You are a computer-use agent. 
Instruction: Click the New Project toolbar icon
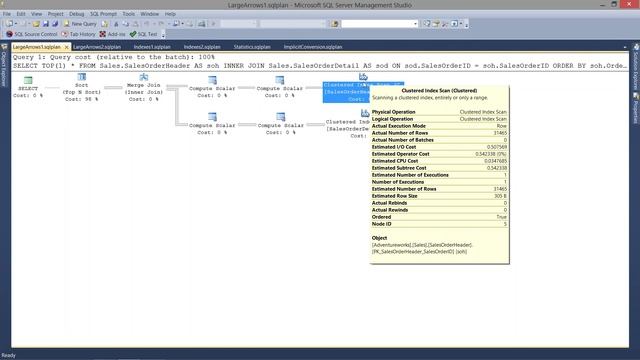10,24
